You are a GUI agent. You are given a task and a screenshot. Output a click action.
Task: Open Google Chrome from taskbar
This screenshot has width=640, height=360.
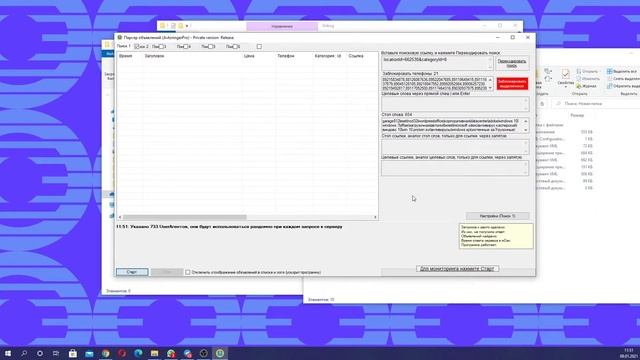[105, 353]
